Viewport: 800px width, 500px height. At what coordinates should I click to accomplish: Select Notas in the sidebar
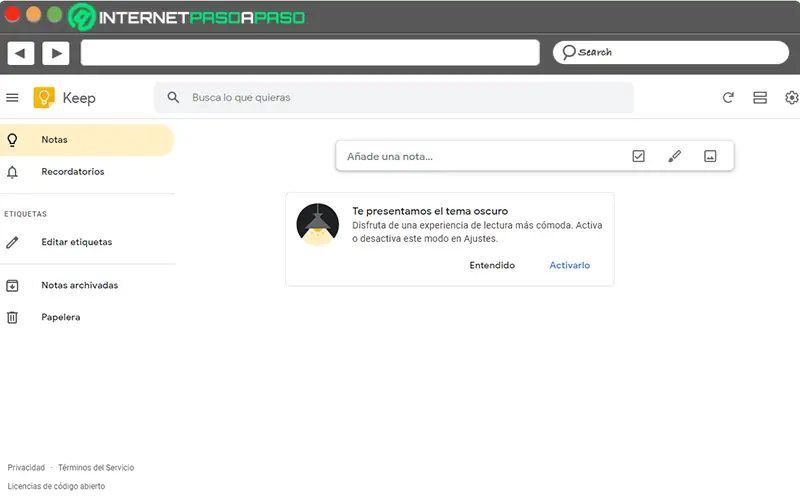click(x=87, y=140)
